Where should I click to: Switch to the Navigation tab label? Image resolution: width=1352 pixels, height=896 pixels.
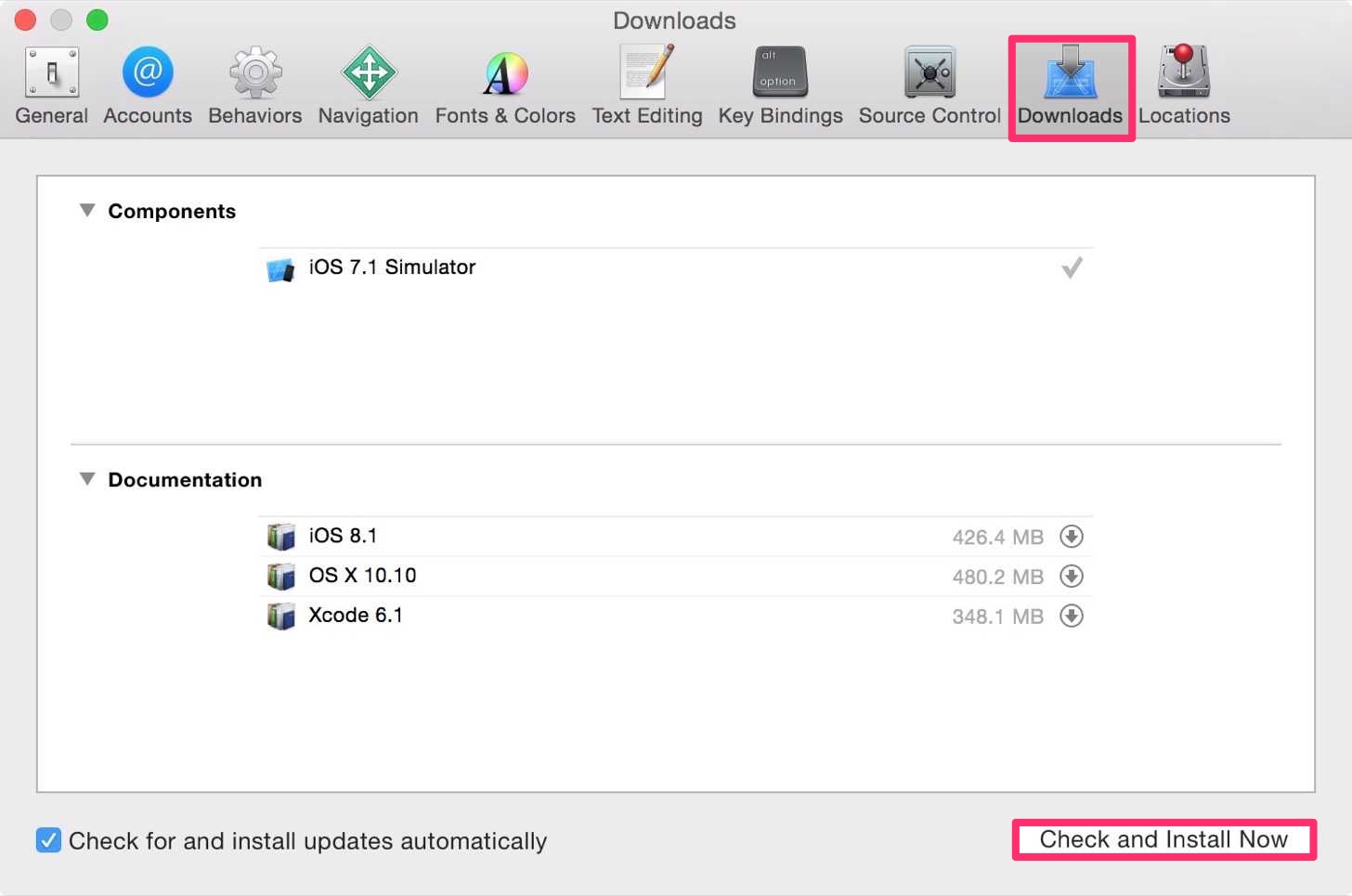pyautogui.click(x=369, y=116)
